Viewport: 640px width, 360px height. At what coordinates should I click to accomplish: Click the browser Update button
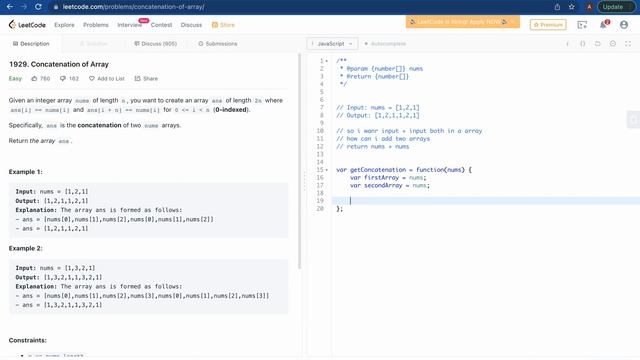pyautogui.click(x=616, y=7)
